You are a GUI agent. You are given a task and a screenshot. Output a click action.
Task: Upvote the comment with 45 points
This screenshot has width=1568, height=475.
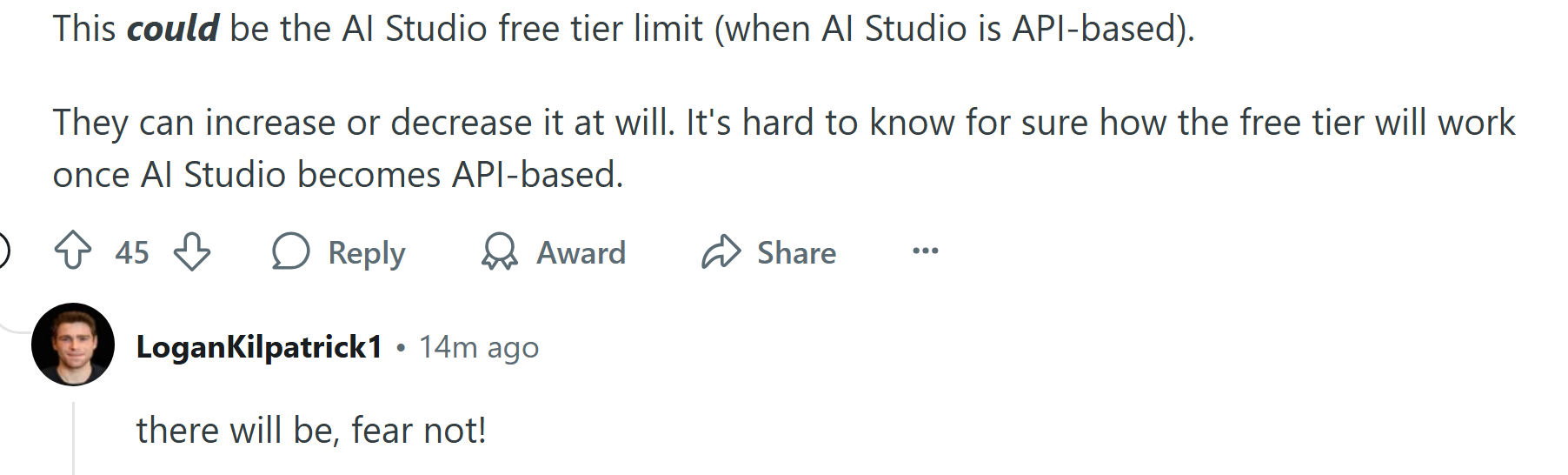[73, 251]
